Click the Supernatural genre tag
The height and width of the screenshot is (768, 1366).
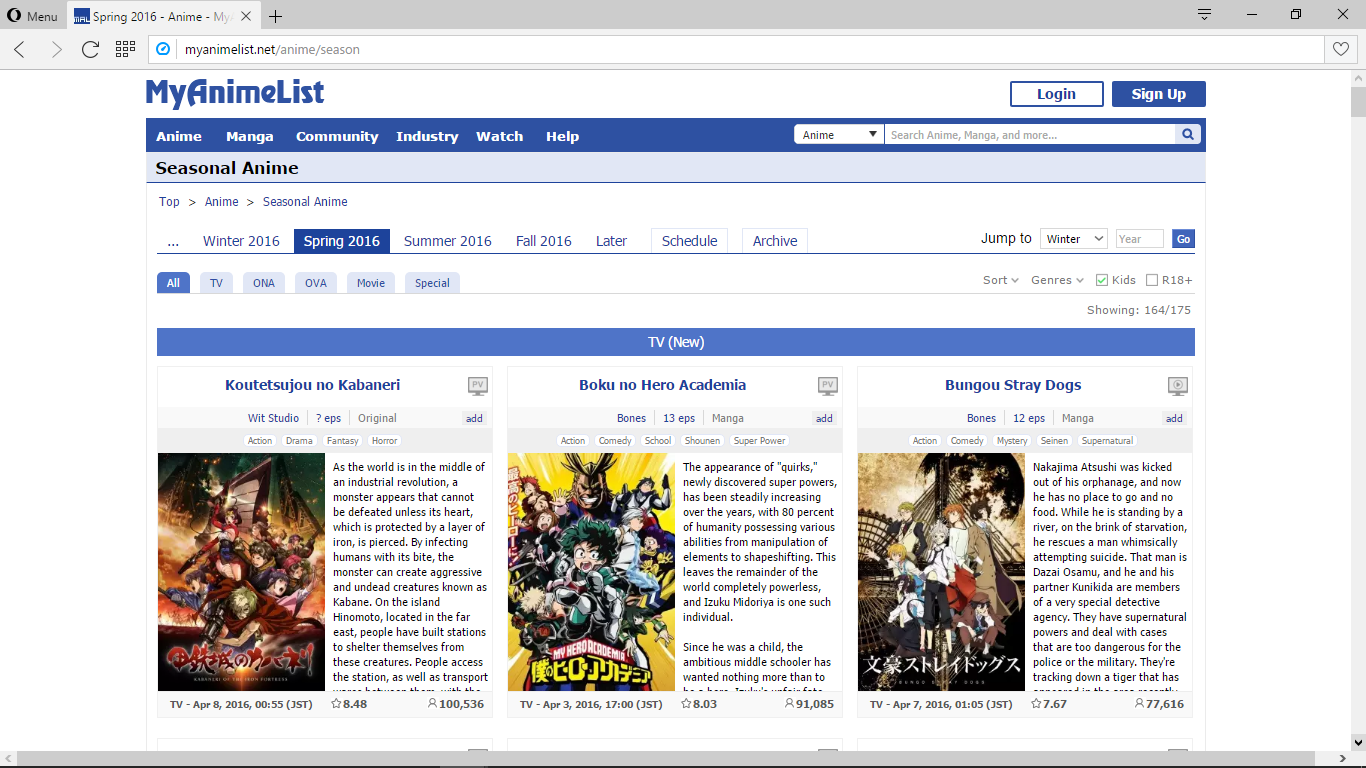[x=1107, y=441]
